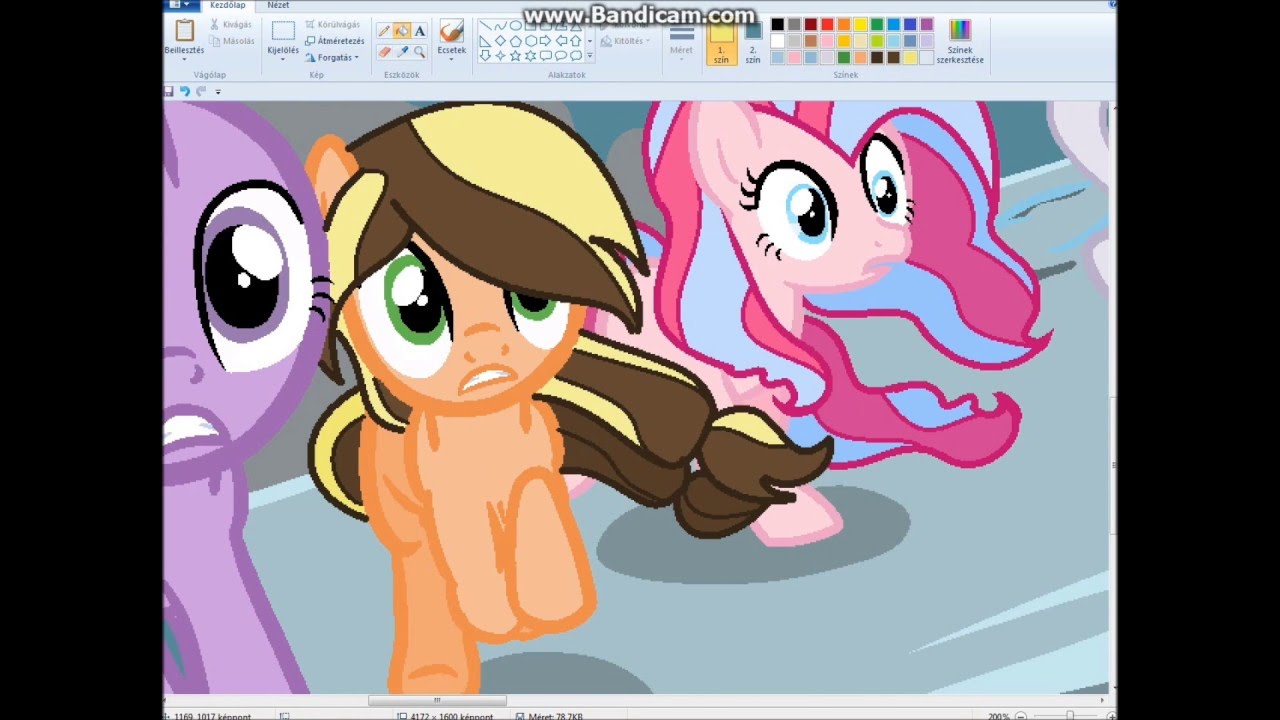
Task: Choose the right arrow shape
Action: click(545, 41)
